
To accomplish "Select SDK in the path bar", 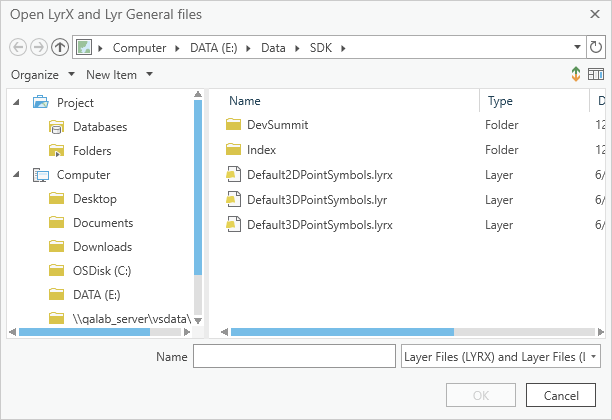I will (x=321, y=48).
